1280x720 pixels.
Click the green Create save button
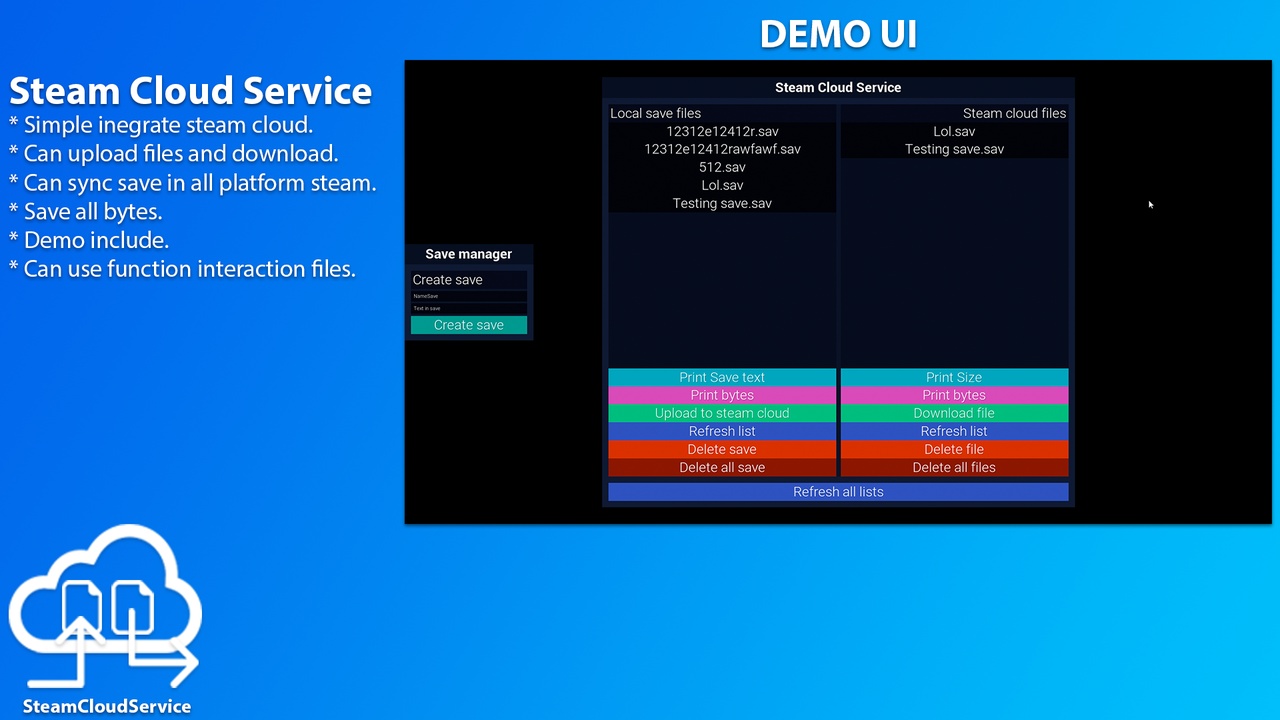[469, 325]
